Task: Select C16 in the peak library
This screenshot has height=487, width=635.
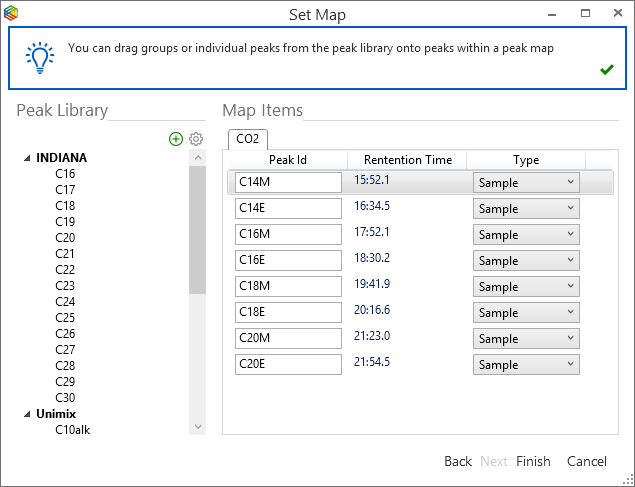Action: (x=65, y=174)
